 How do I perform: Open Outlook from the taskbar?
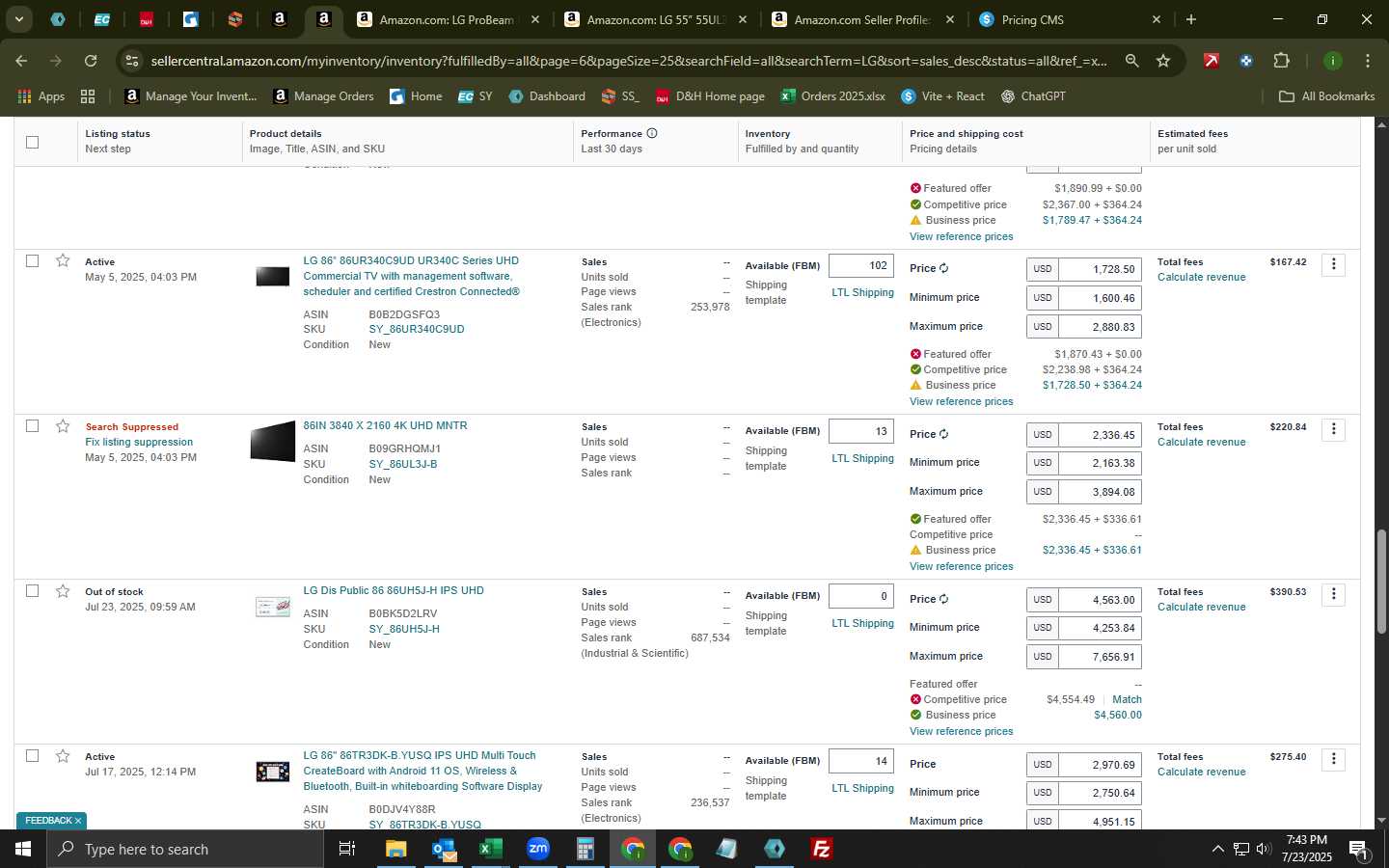pyautogui.click(x=444, y=849)
